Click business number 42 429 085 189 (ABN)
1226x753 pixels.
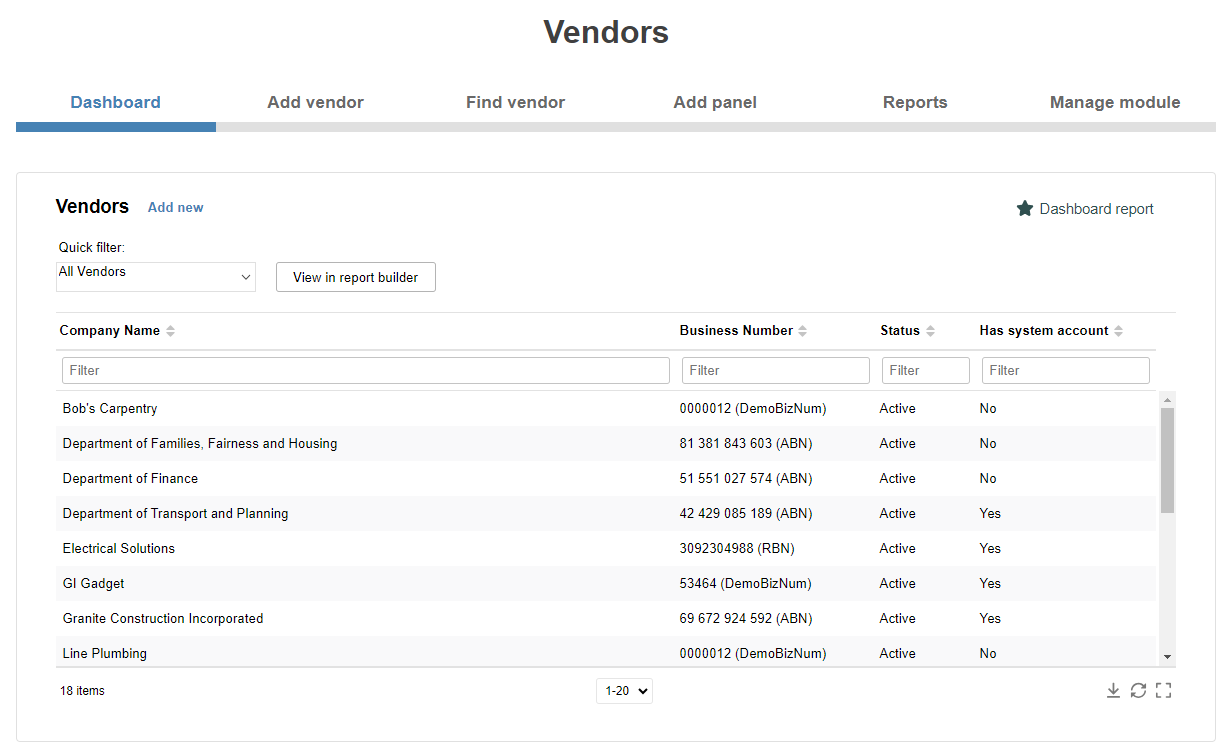(746, 513)
